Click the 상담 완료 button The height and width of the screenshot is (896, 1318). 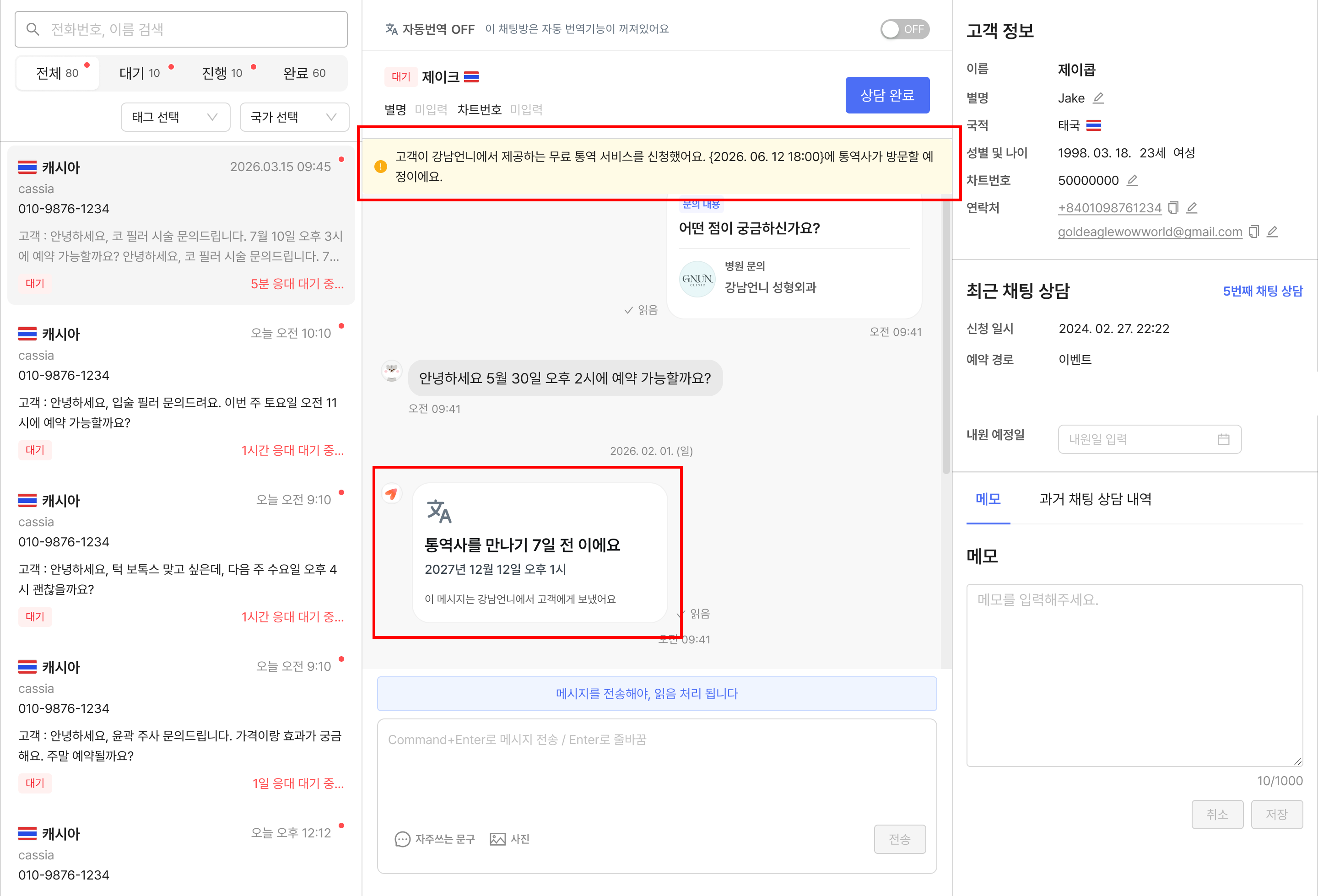887,95
